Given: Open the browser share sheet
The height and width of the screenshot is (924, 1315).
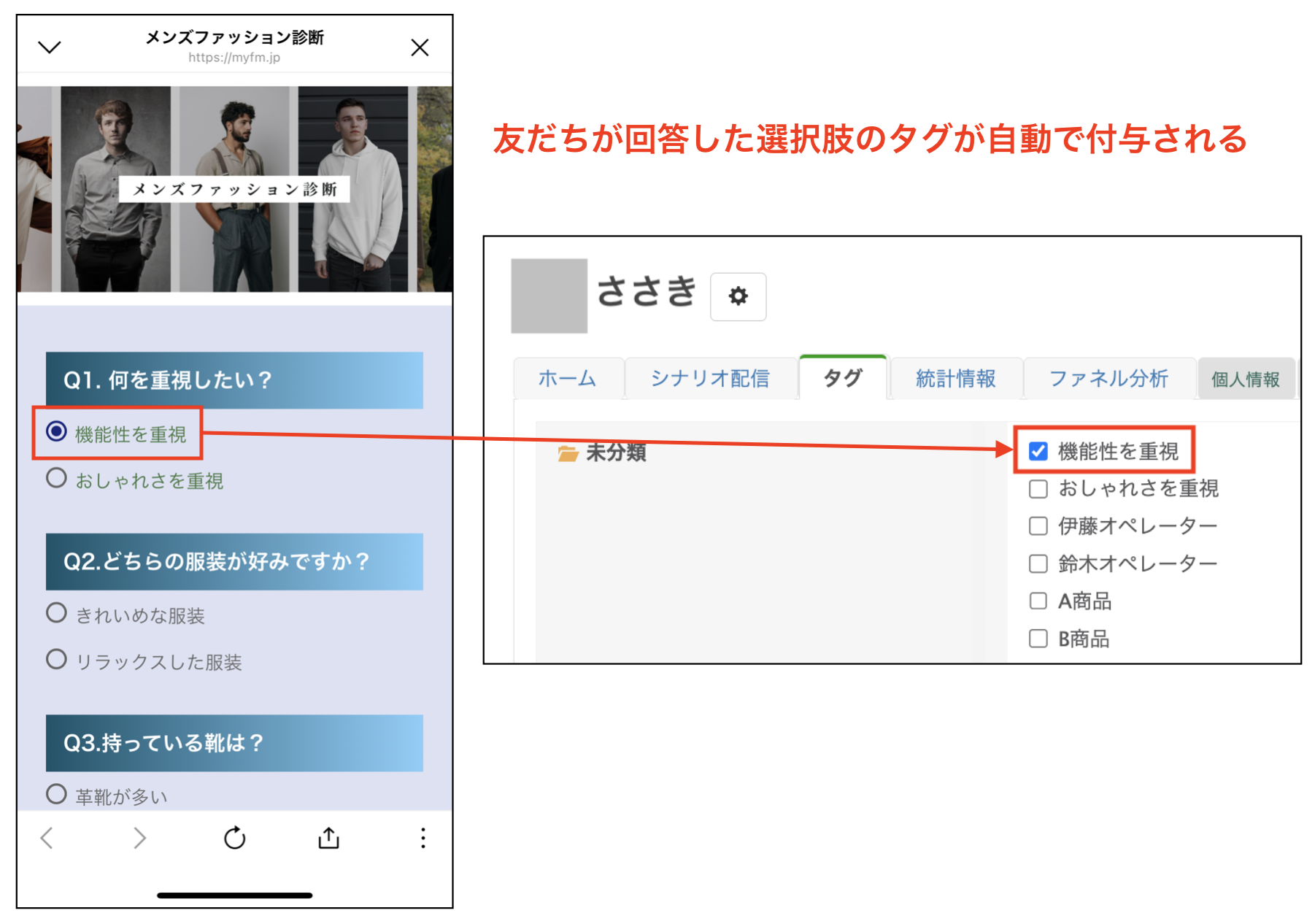Looking at the screenshot, I should (328, 838).
